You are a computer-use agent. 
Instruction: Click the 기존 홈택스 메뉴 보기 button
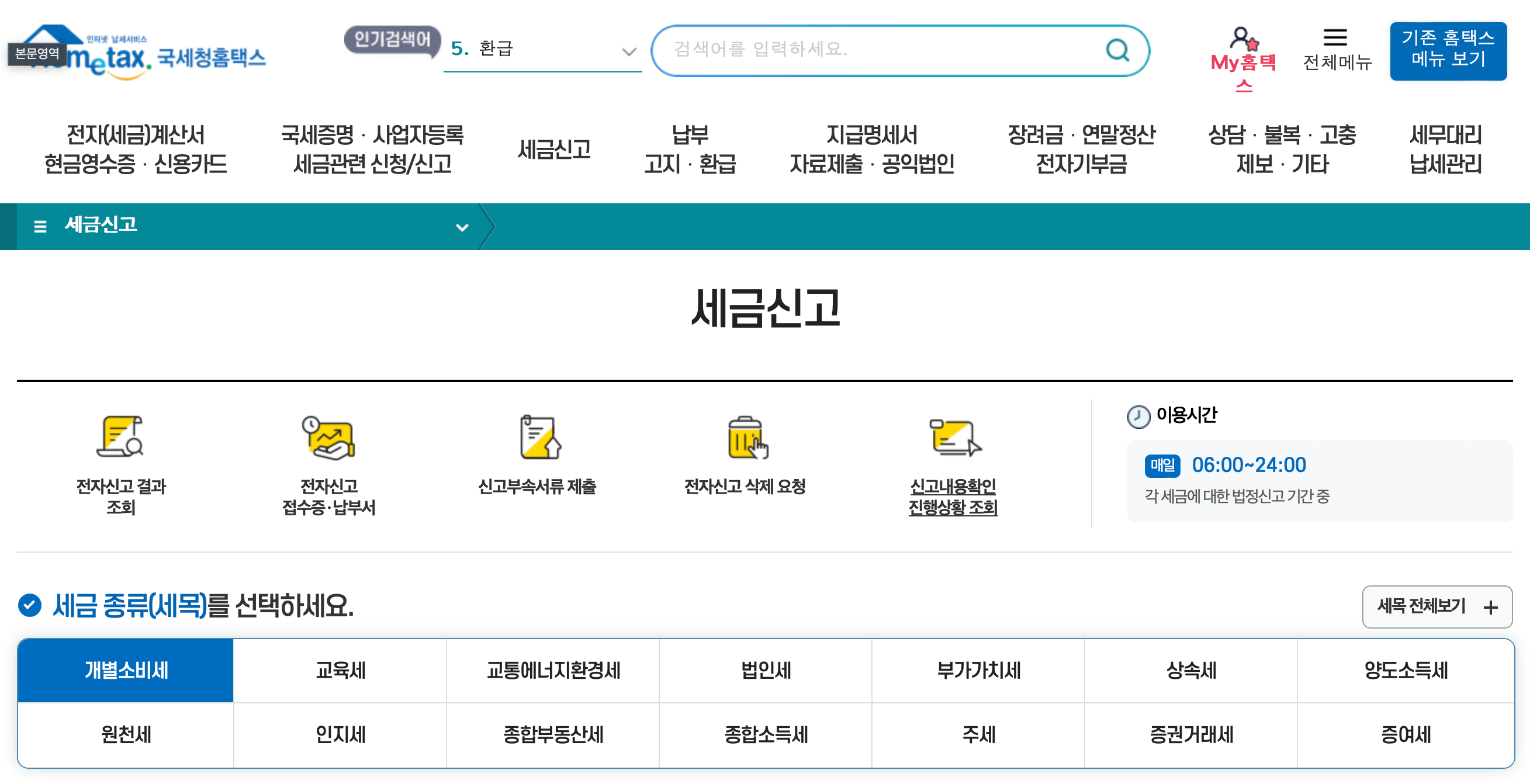(1448, 51)
